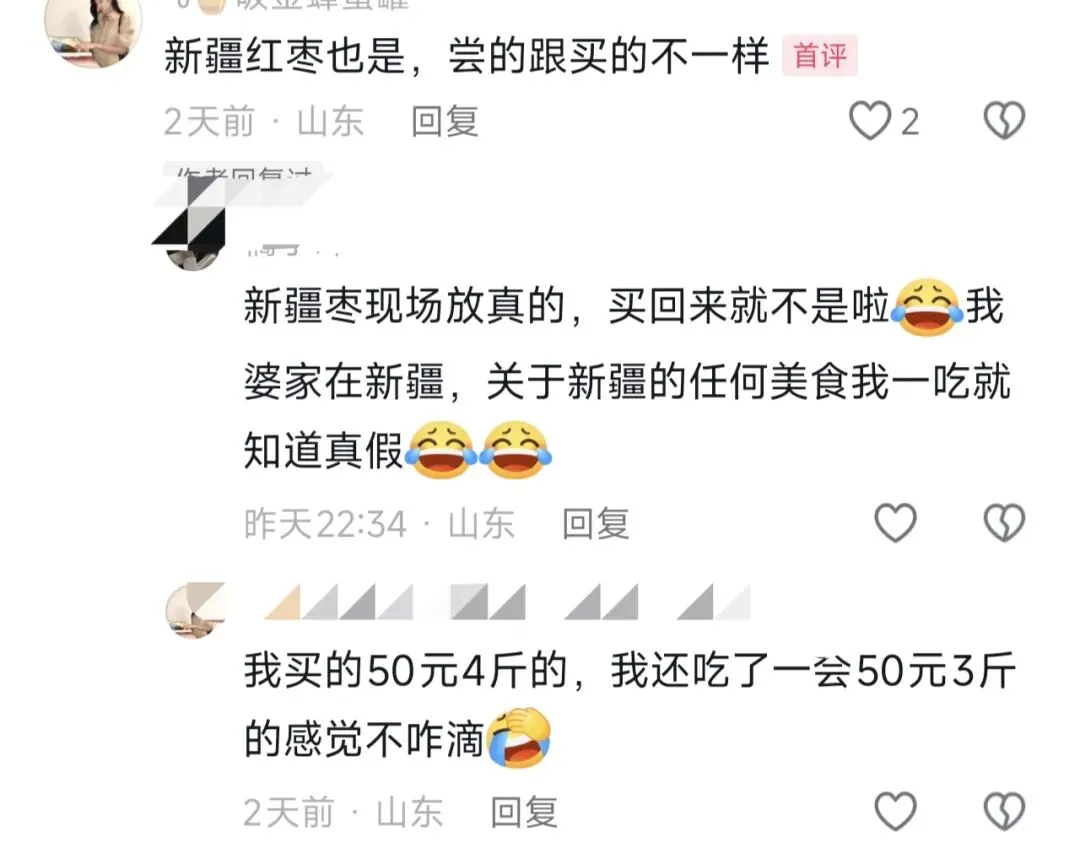
Task: Click the 作者回复过 label
Action: coord(243,172)
